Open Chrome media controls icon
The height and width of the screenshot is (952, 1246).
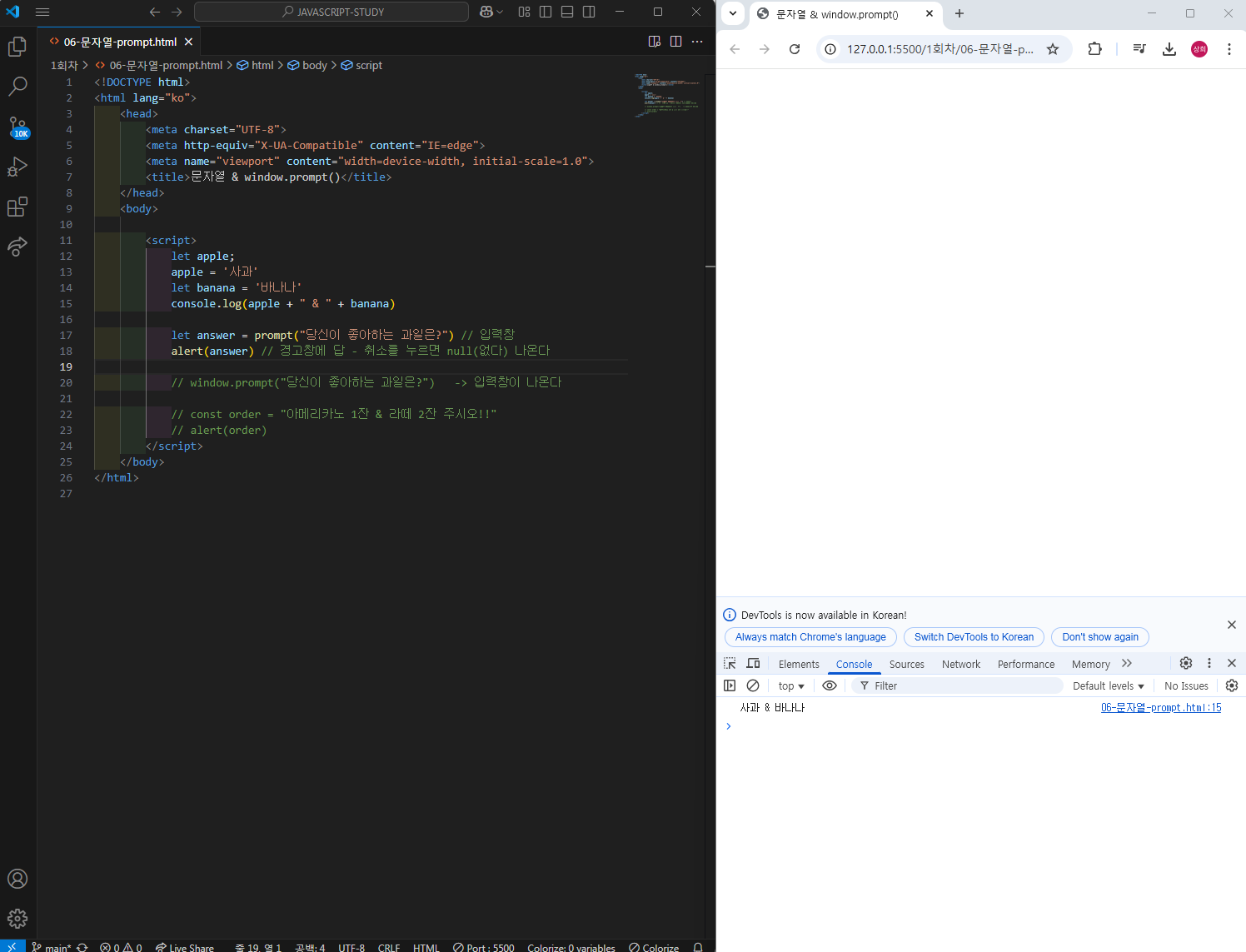click(x=1139, y=49)
